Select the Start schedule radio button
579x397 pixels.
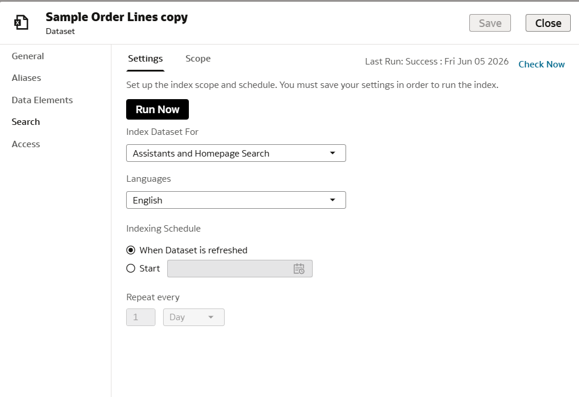pyautogui.click(x=131, y=268)
